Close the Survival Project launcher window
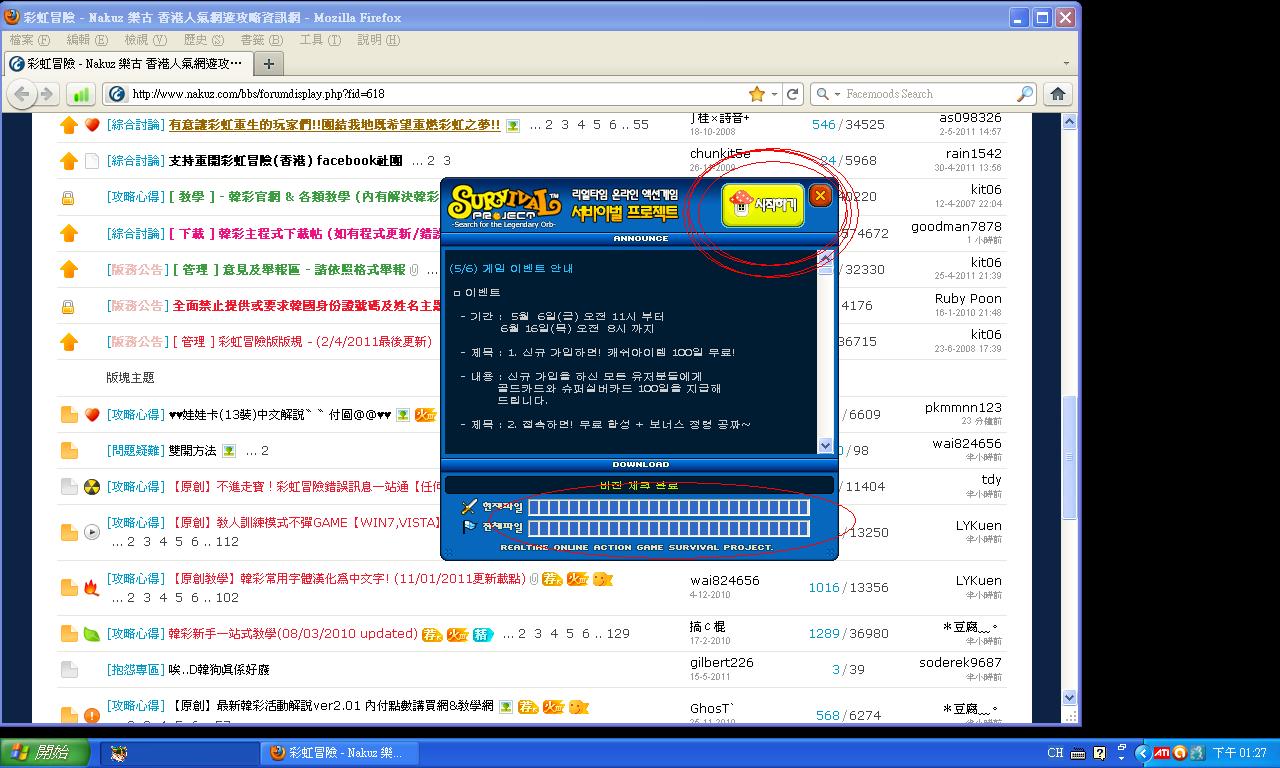Viewport: 1280px width, 768px height. click(x=820, y=196)
